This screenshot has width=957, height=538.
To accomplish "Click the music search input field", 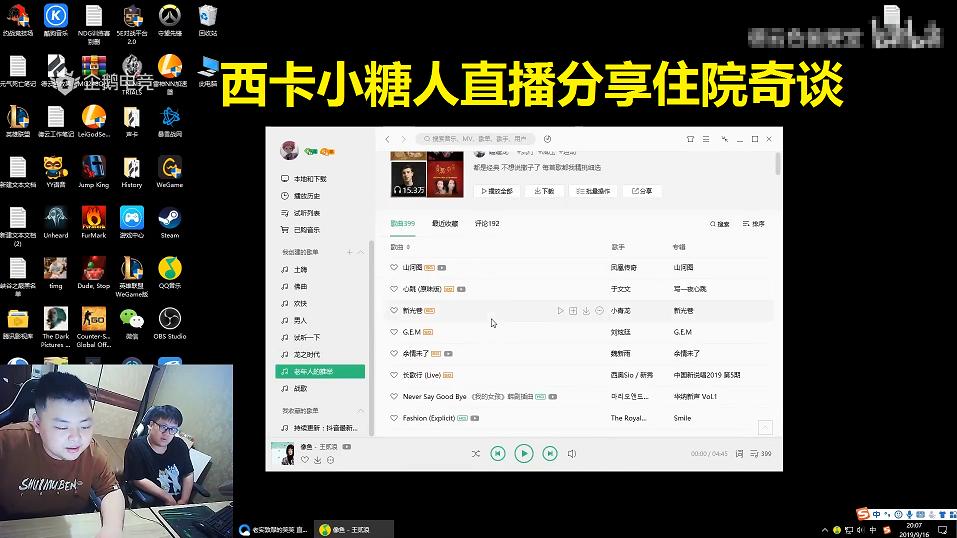I will click(475, 139).
